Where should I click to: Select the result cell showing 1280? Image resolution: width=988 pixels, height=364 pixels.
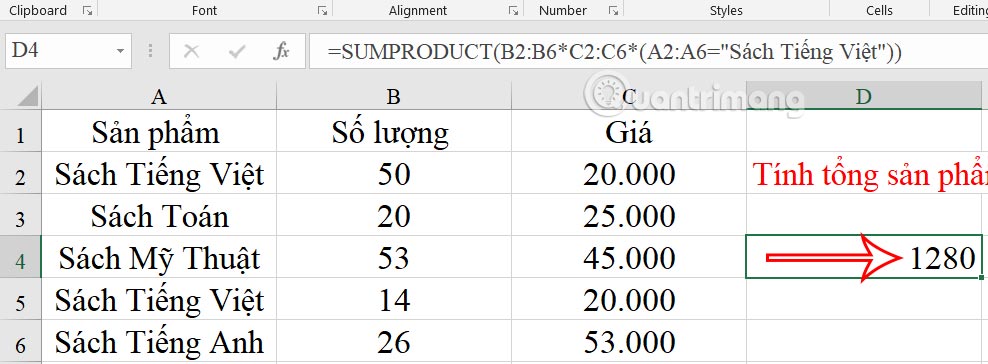[864, 257]
